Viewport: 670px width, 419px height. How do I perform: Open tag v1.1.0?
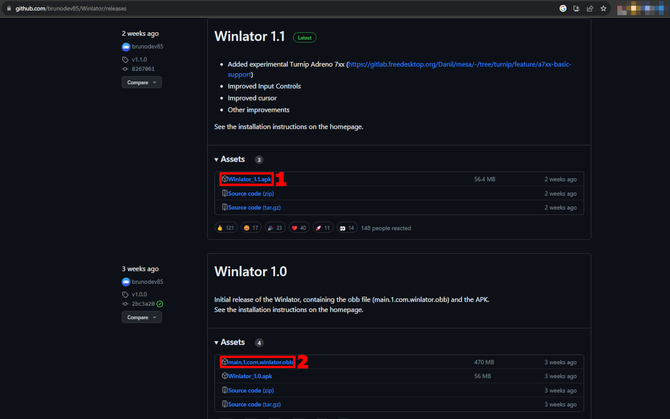pyautogui.click(x=139, y=59)
